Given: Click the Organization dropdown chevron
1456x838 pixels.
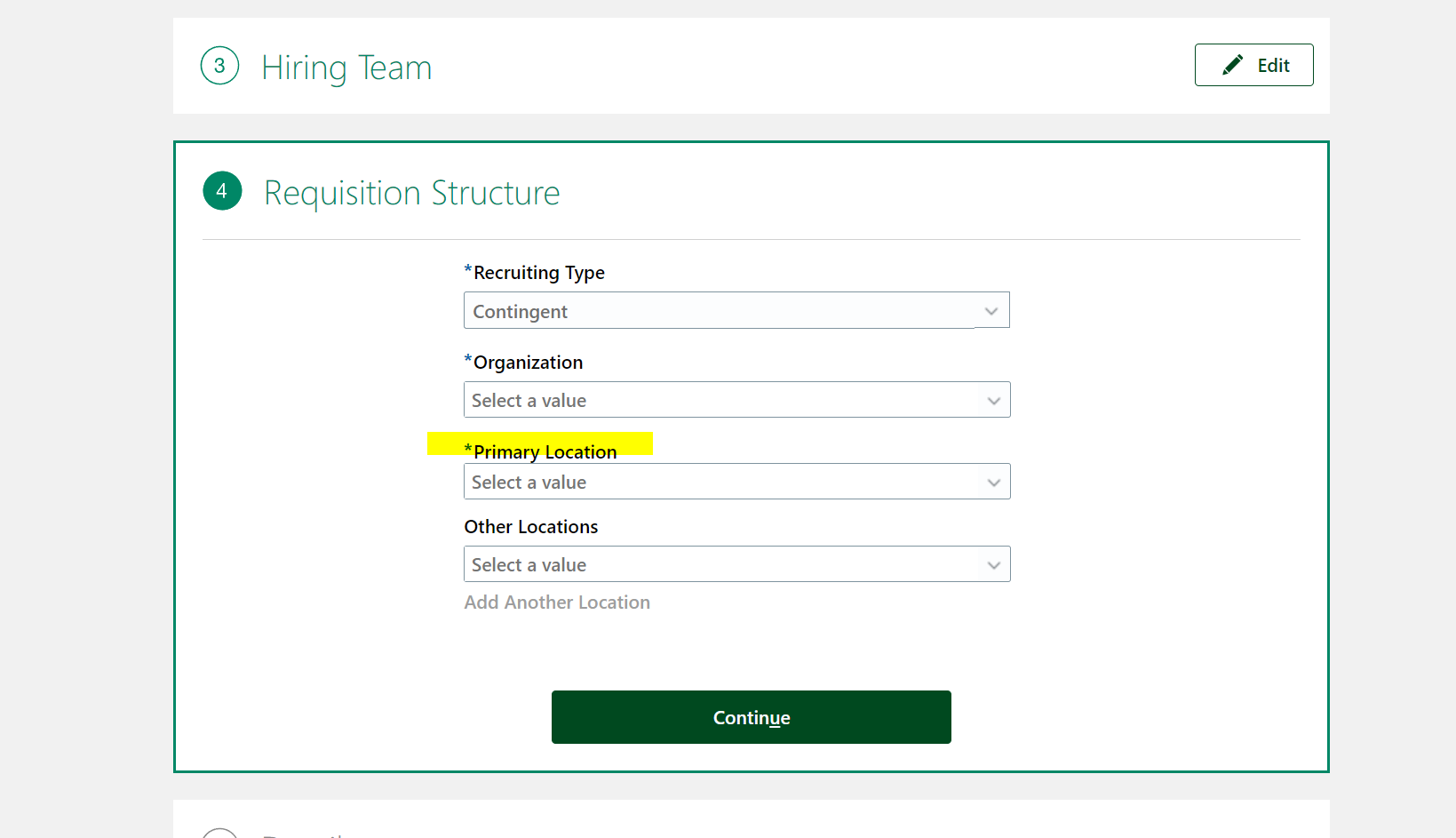Looking at the screenshot, I should pos(994,401).
